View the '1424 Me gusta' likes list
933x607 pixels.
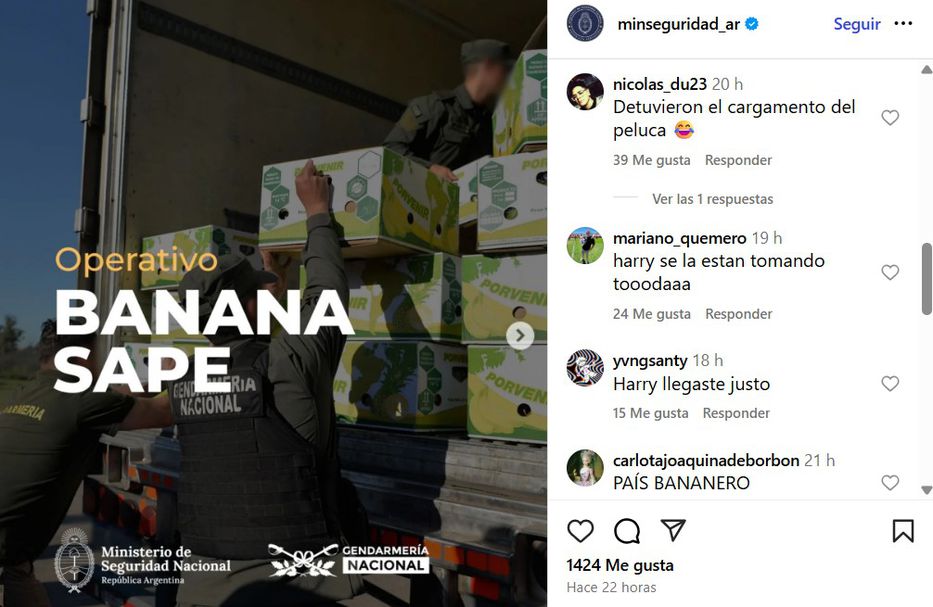pos(619,565)
